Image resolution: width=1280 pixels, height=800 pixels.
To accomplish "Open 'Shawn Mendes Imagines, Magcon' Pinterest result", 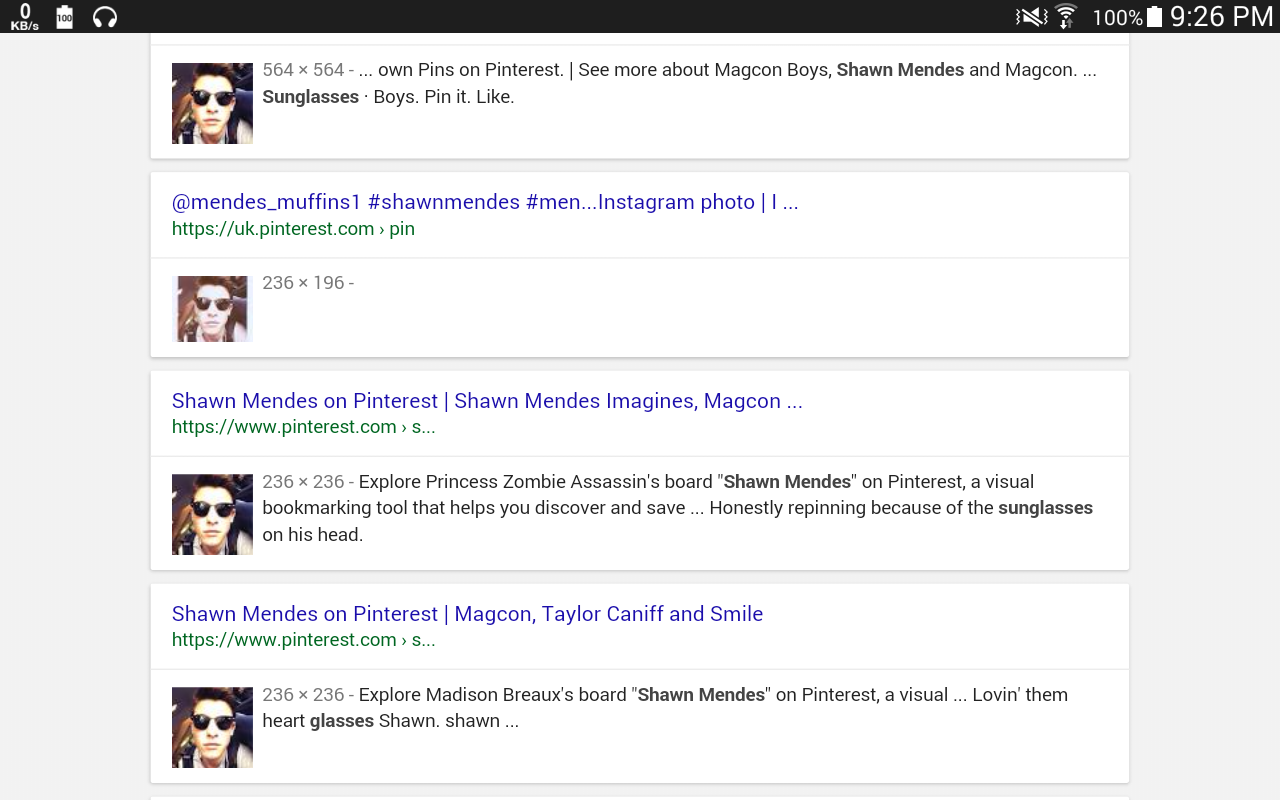I will 487,401.
